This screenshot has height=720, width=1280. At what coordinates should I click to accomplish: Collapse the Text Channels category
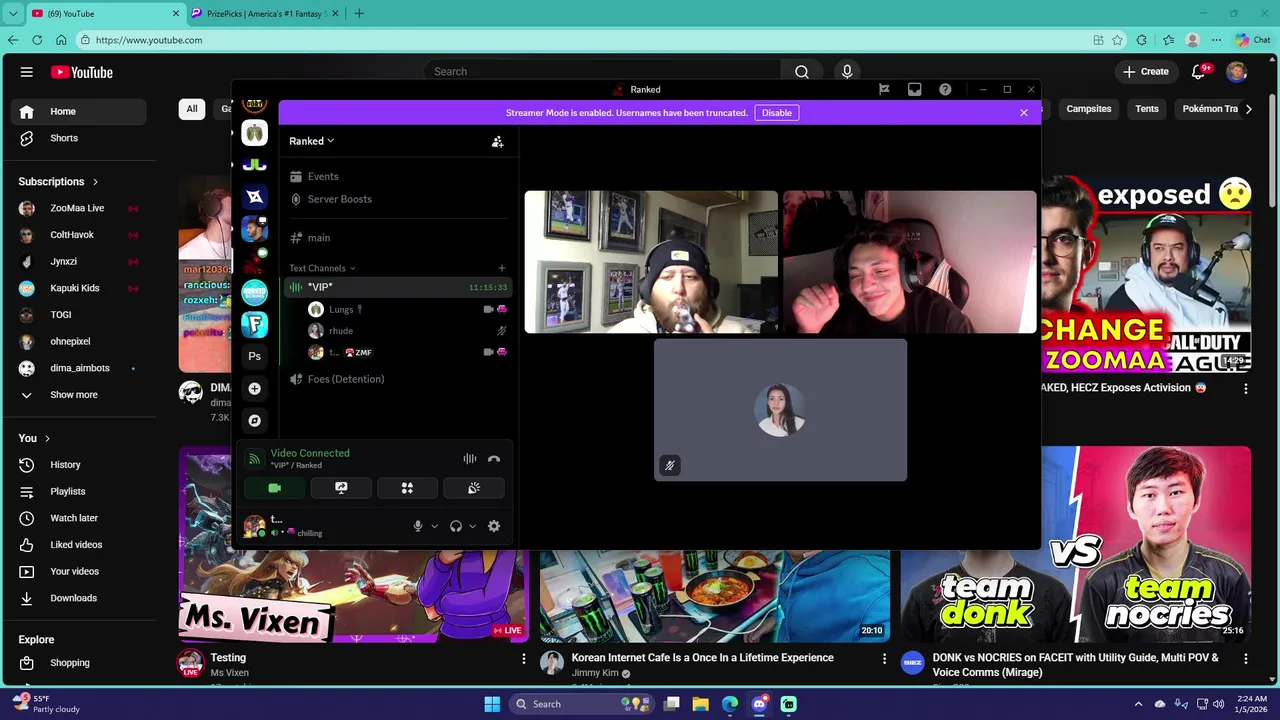click(322, 268)
